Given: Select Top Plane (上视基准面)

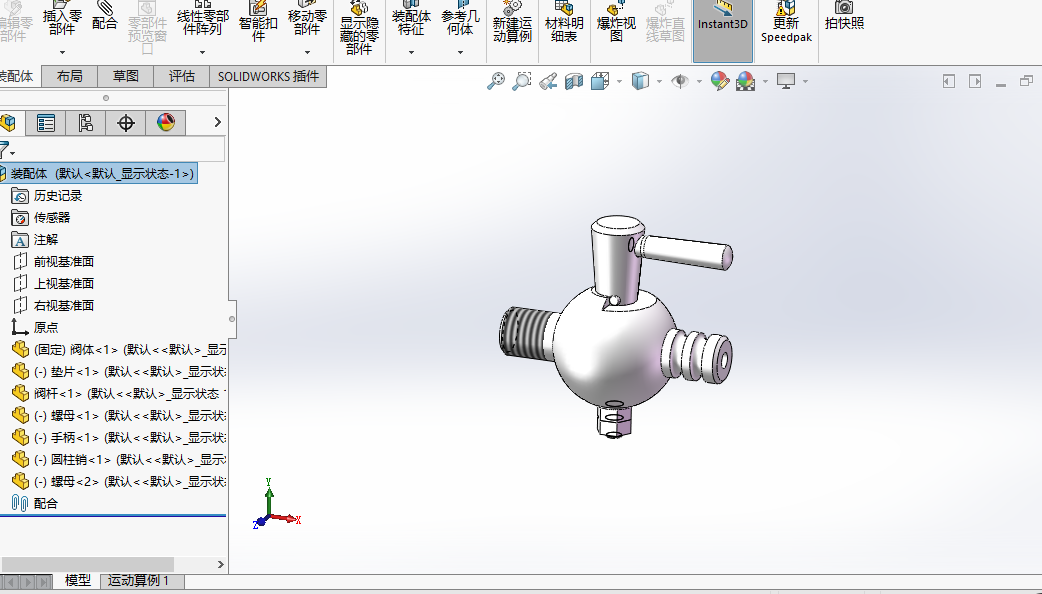Looking at the screenshot, I should pos(53,284).
